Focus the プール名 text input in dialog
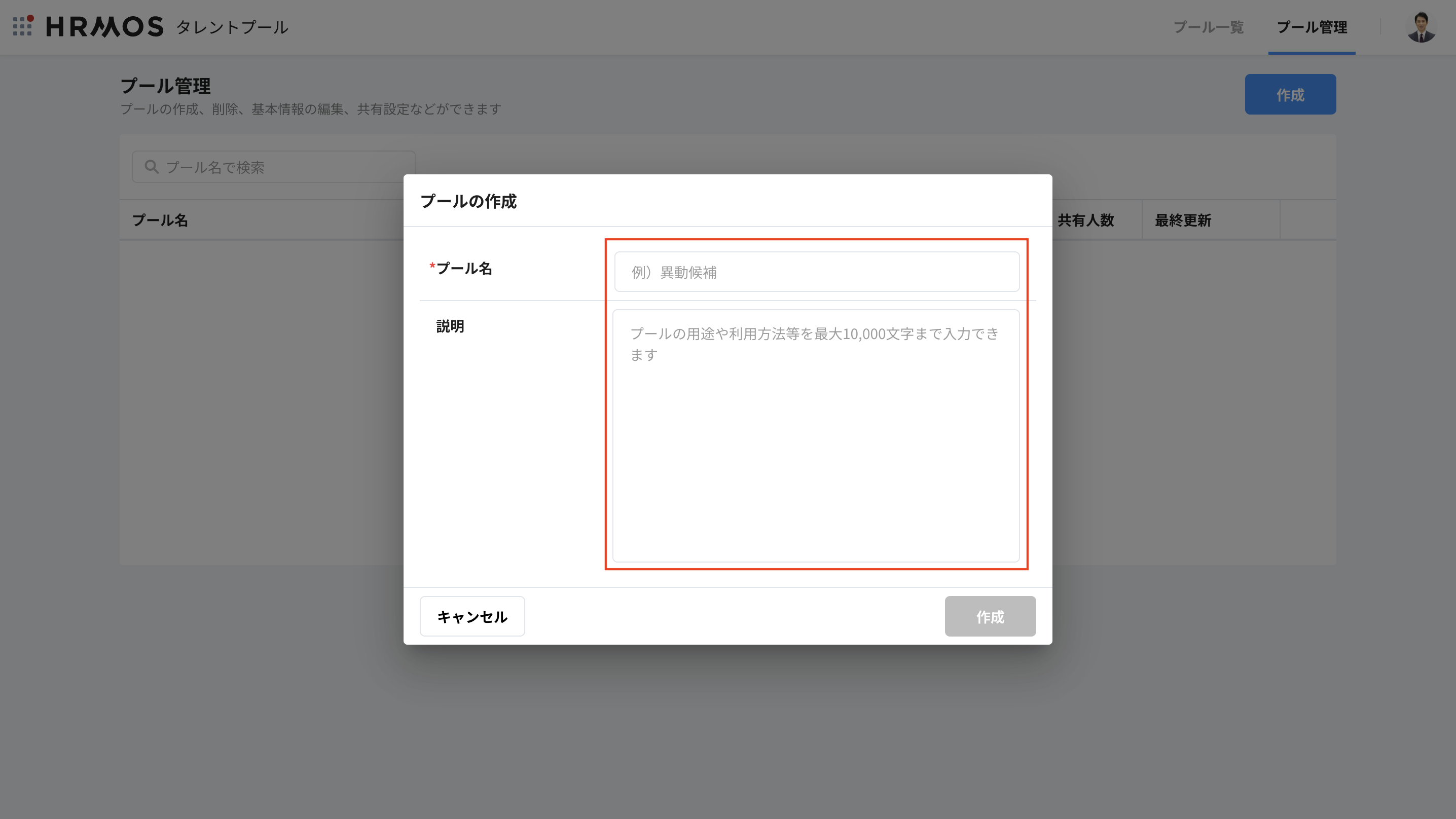The height and width of the screenshot is (819, 1456). click(x=816, y=272)
